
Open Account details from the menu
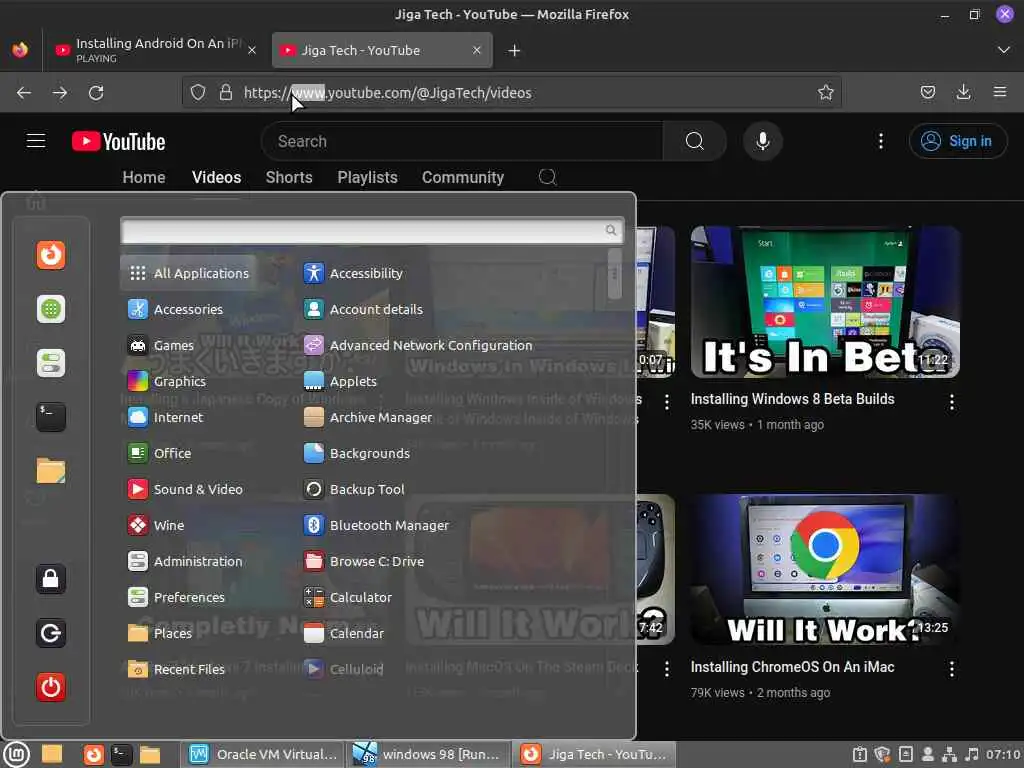(363, 309)
